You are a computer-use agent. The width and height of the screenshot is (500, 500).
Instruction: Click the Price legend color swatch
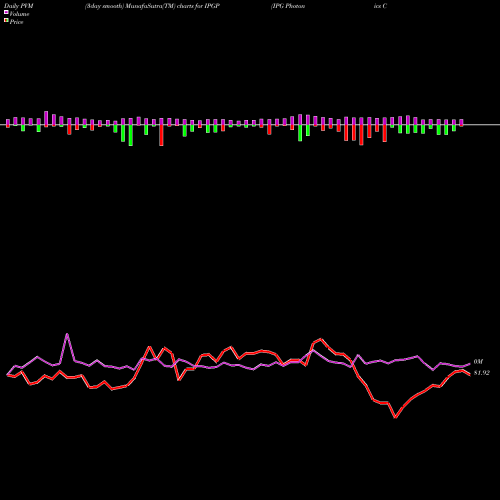point(6,21)
